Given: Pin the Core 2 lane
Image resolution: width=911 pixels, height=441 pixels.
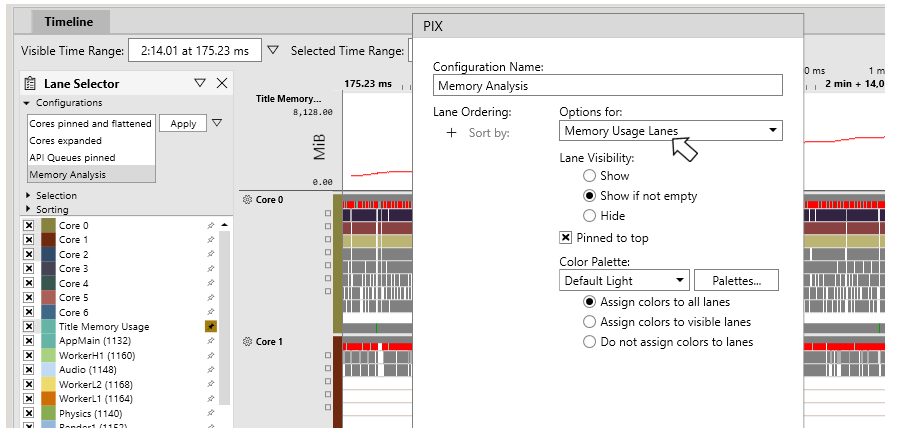Looking at the screenshot, I should [x=211, y=254].
